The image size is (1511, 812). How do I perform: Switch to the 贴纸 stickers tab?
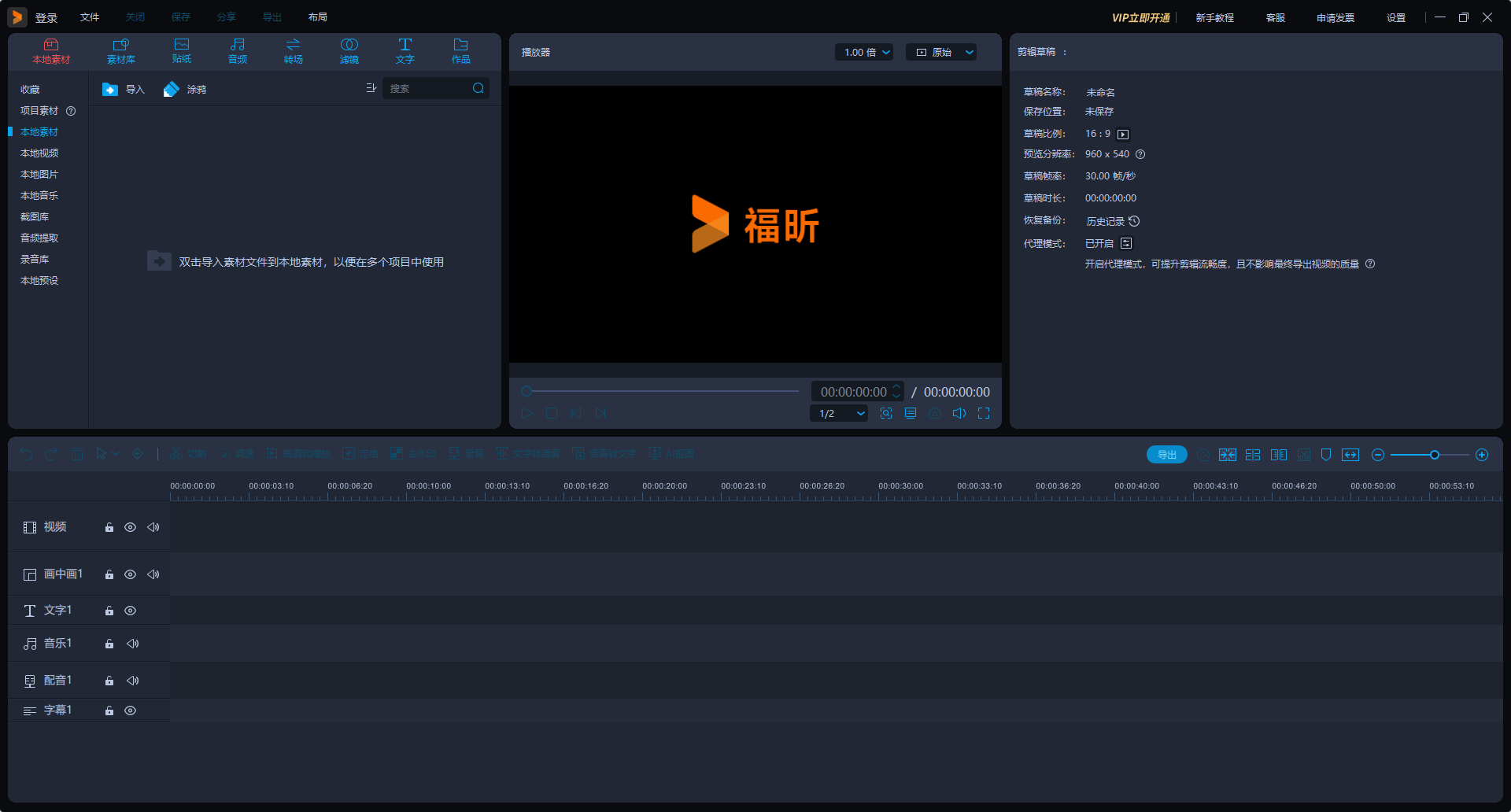coord(182,51)
